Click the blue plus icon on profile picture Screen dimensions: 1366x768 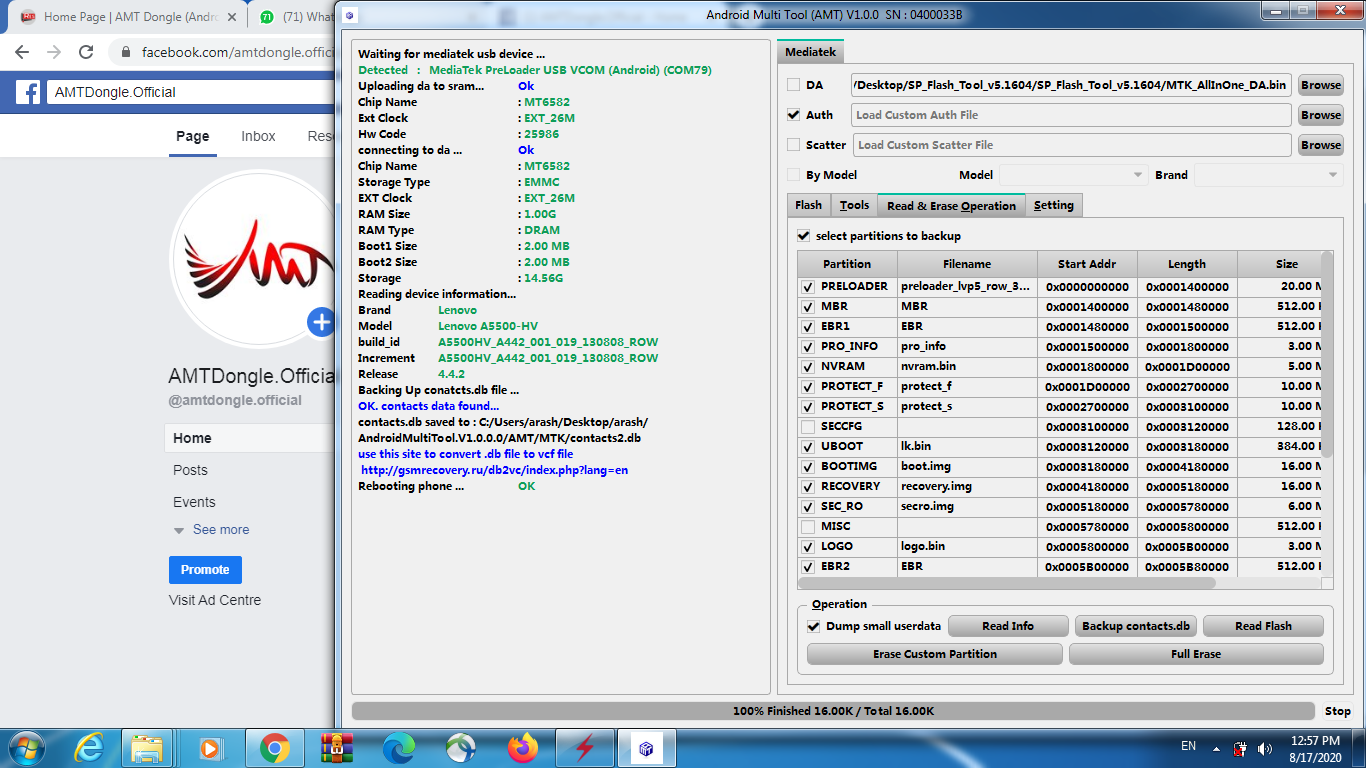321,322
